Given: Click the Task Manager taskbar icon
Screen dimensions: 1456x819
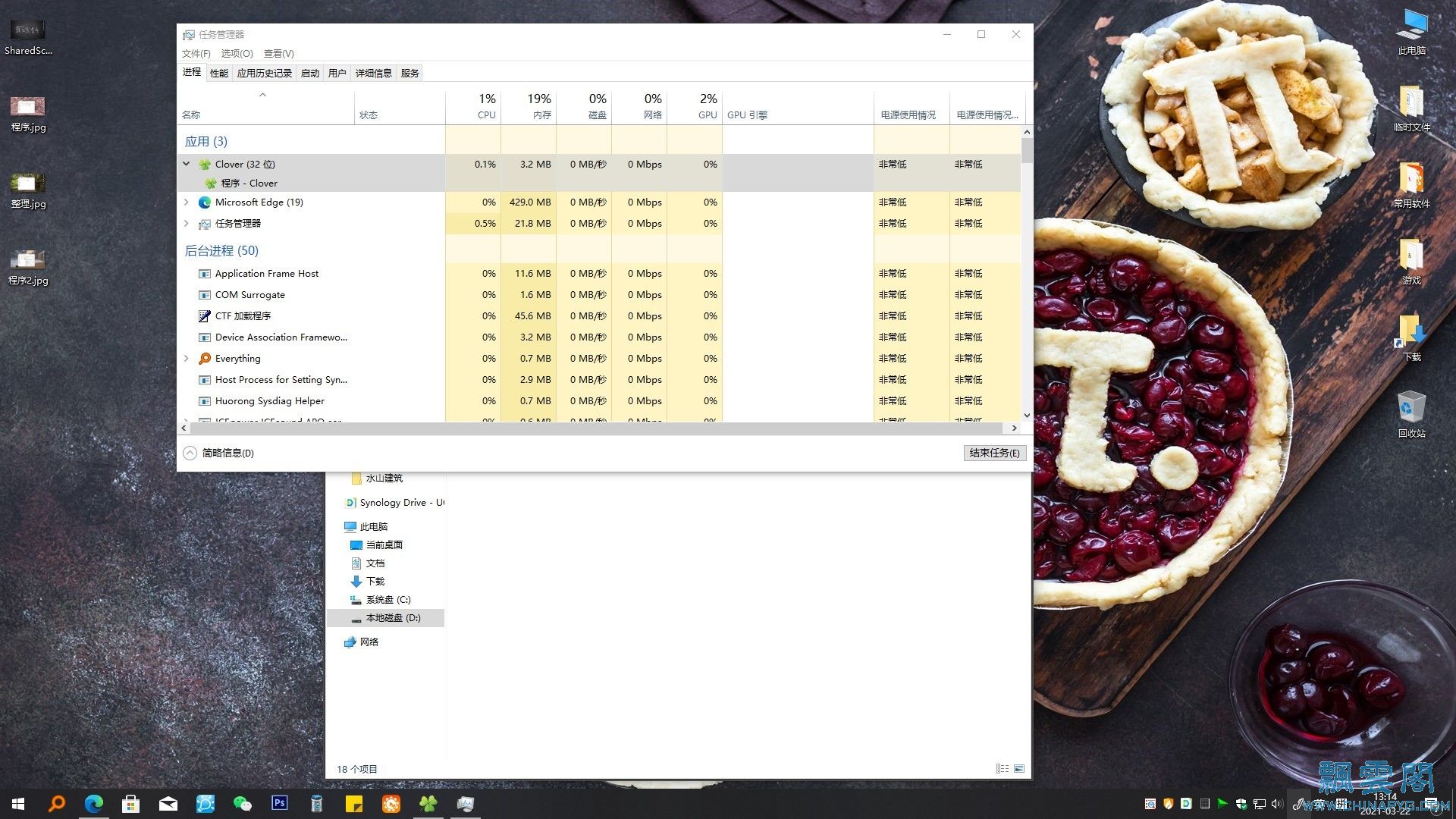Looking at the screenshot, I should (x=466, y=804).
